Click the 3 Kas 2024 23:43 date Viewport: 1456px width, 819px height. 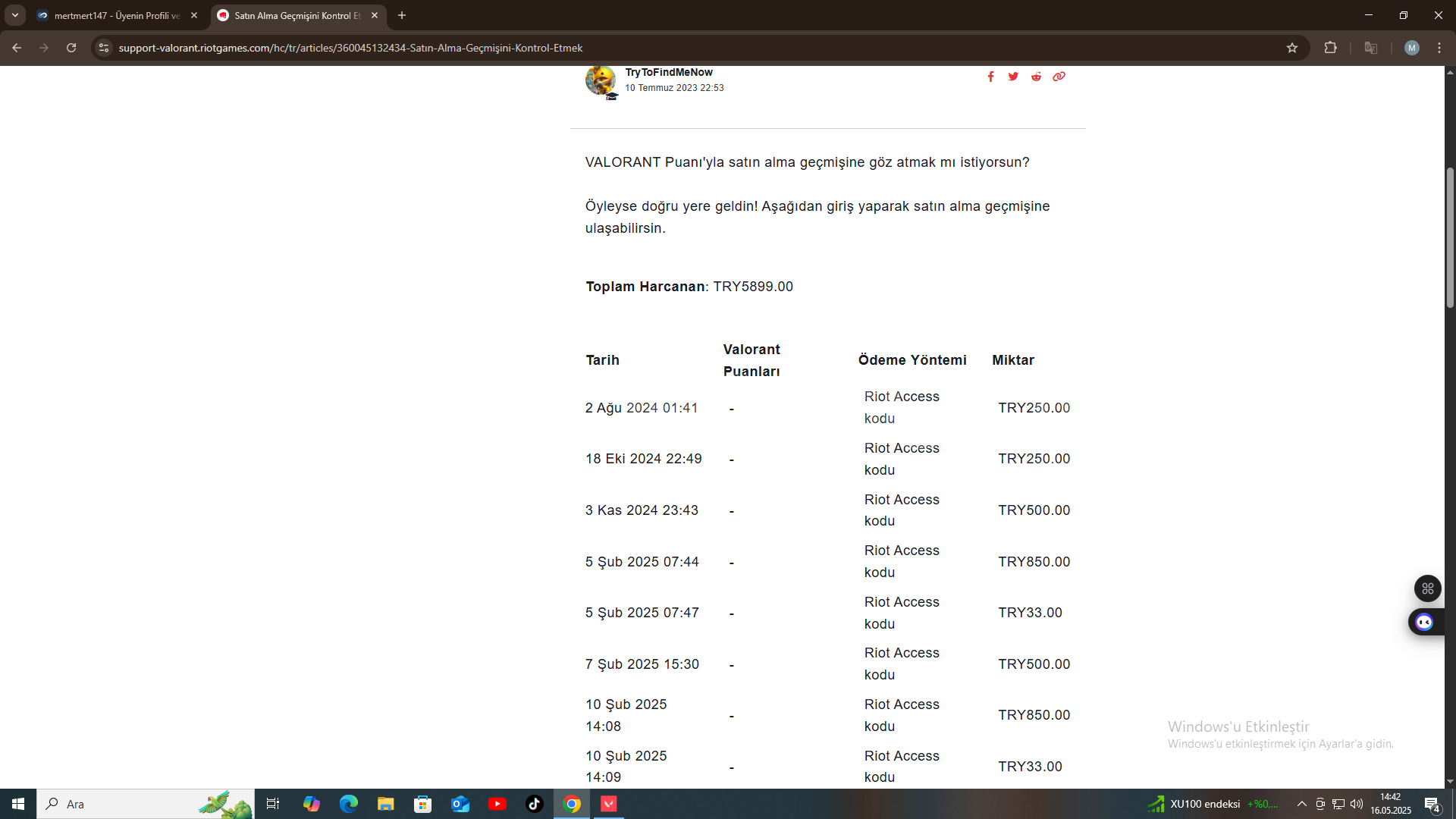(642, 510)
